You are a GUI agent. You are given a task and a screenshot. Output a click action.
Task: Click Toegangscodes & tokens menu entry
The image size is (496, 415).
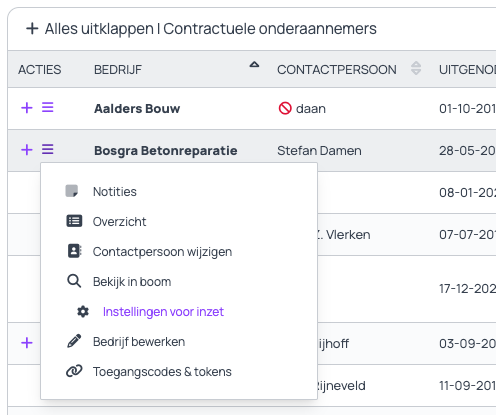[x=162, y=372]
